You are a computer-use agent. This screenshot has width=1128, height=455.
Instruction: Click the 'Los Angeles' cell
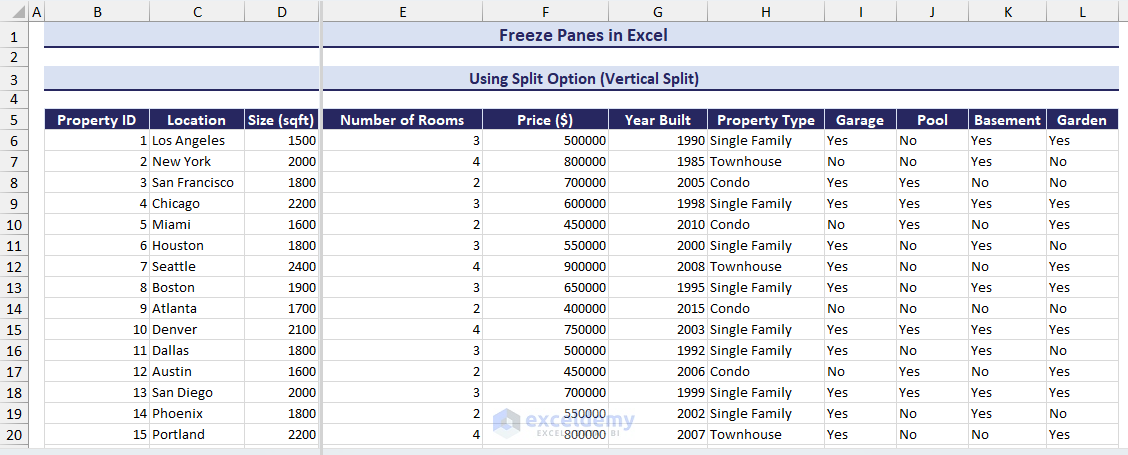pos(196,141)
